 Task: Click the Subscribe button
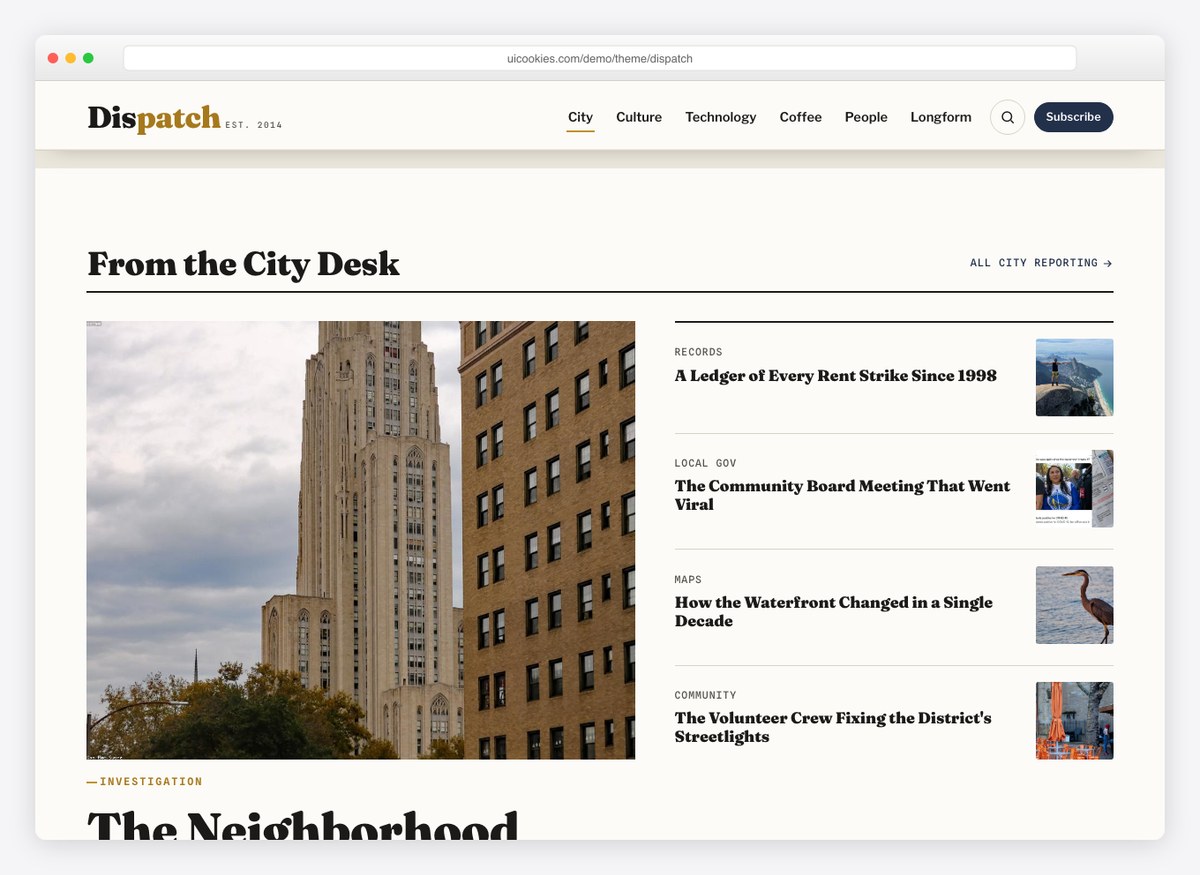pyautogui.click(x=1073, y=117)
